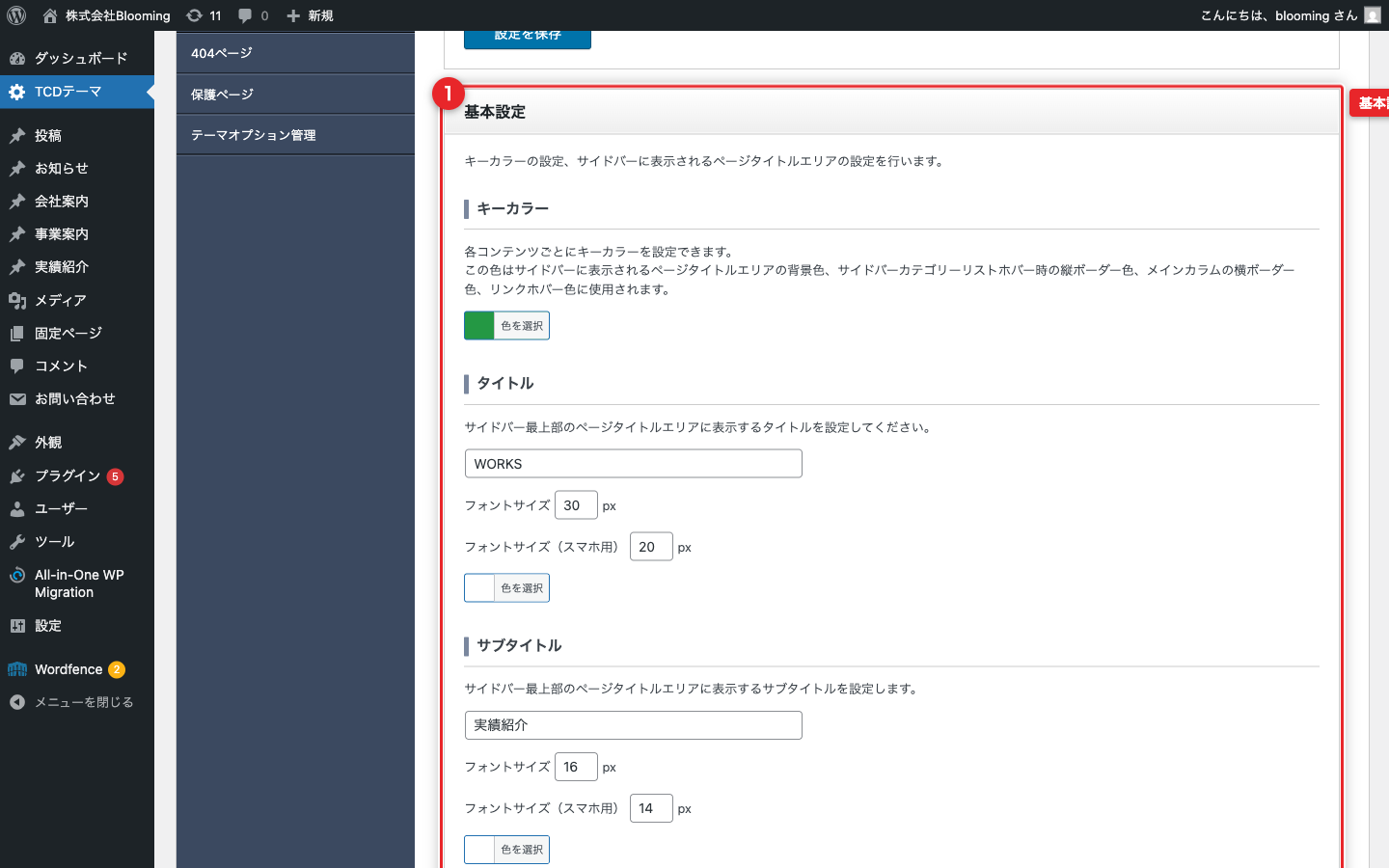This screenshot has width=1389, height=868.
Task: Open the お知らせ menu
Action: 77,169
